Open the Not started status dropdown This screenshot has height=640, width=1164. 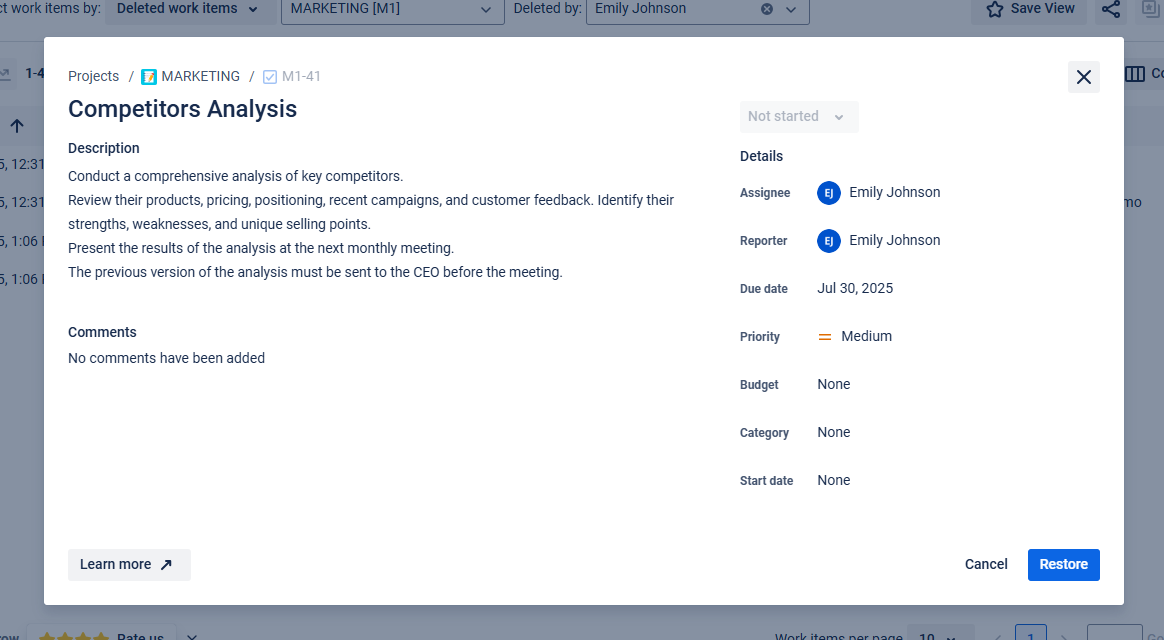pyautogui.click(x=798, y=117)
